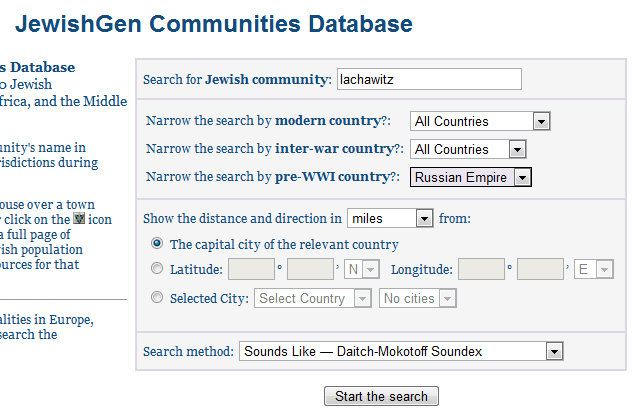Select the capital city of relevant country radio
This screenshot has width=639, height=419.
point(157,243)
